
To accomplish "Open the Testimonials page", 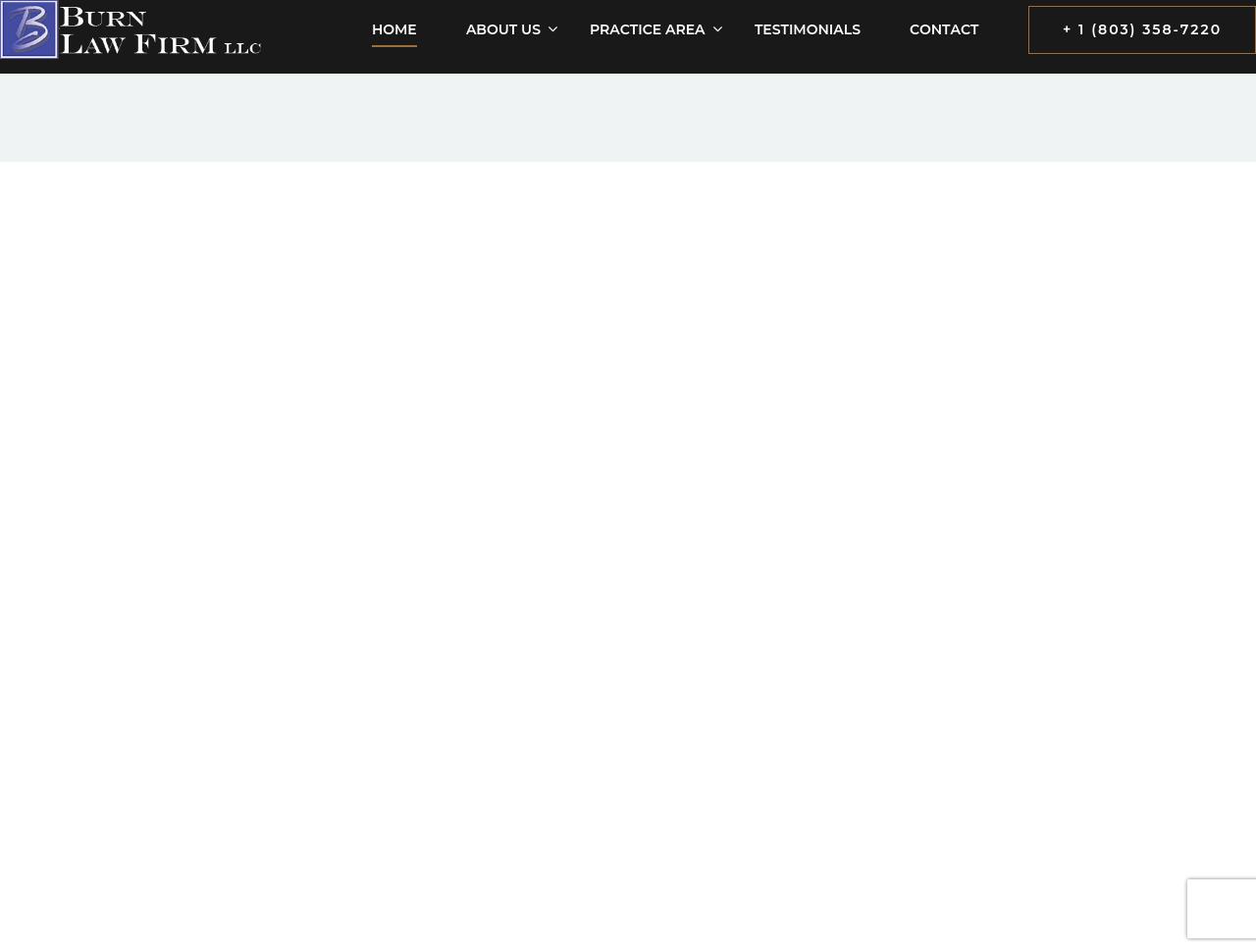I will [807, 29].
